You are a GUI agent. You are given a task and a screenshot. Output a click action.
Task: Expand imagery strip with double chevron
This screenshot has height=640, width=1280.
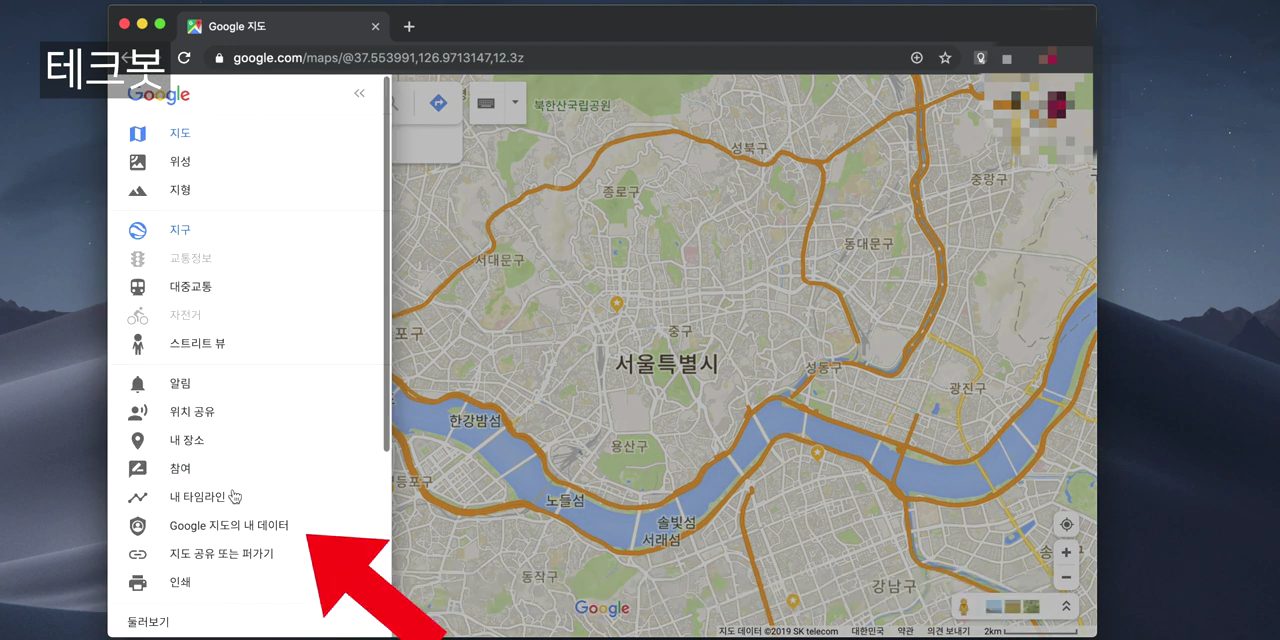click(x=1066, y=606)
